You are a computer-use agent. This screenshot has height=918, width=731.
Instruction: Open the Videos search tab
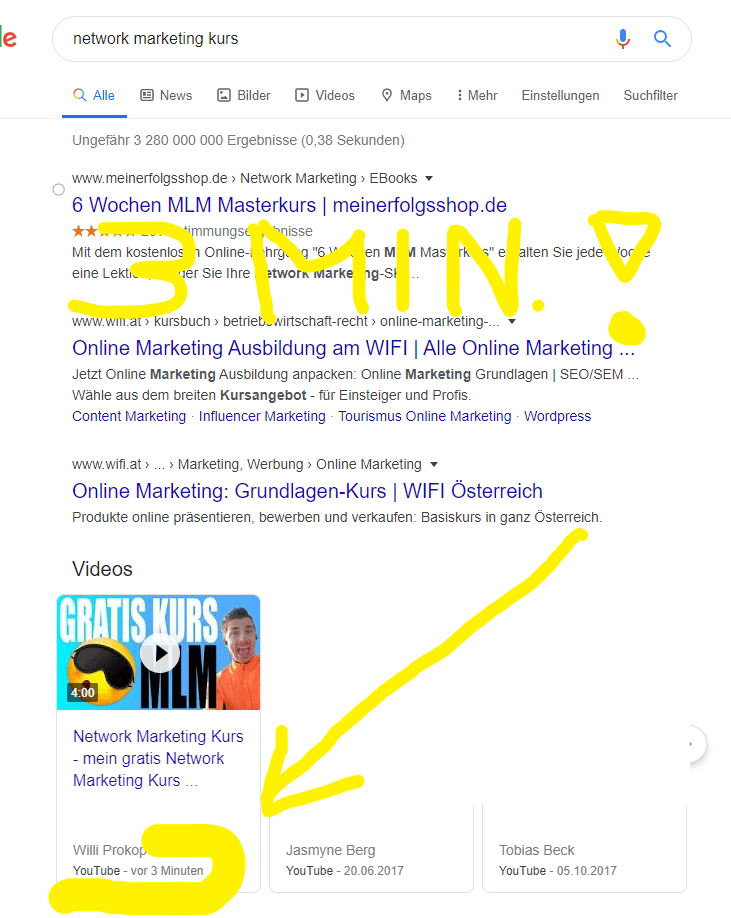coord(325,95)
